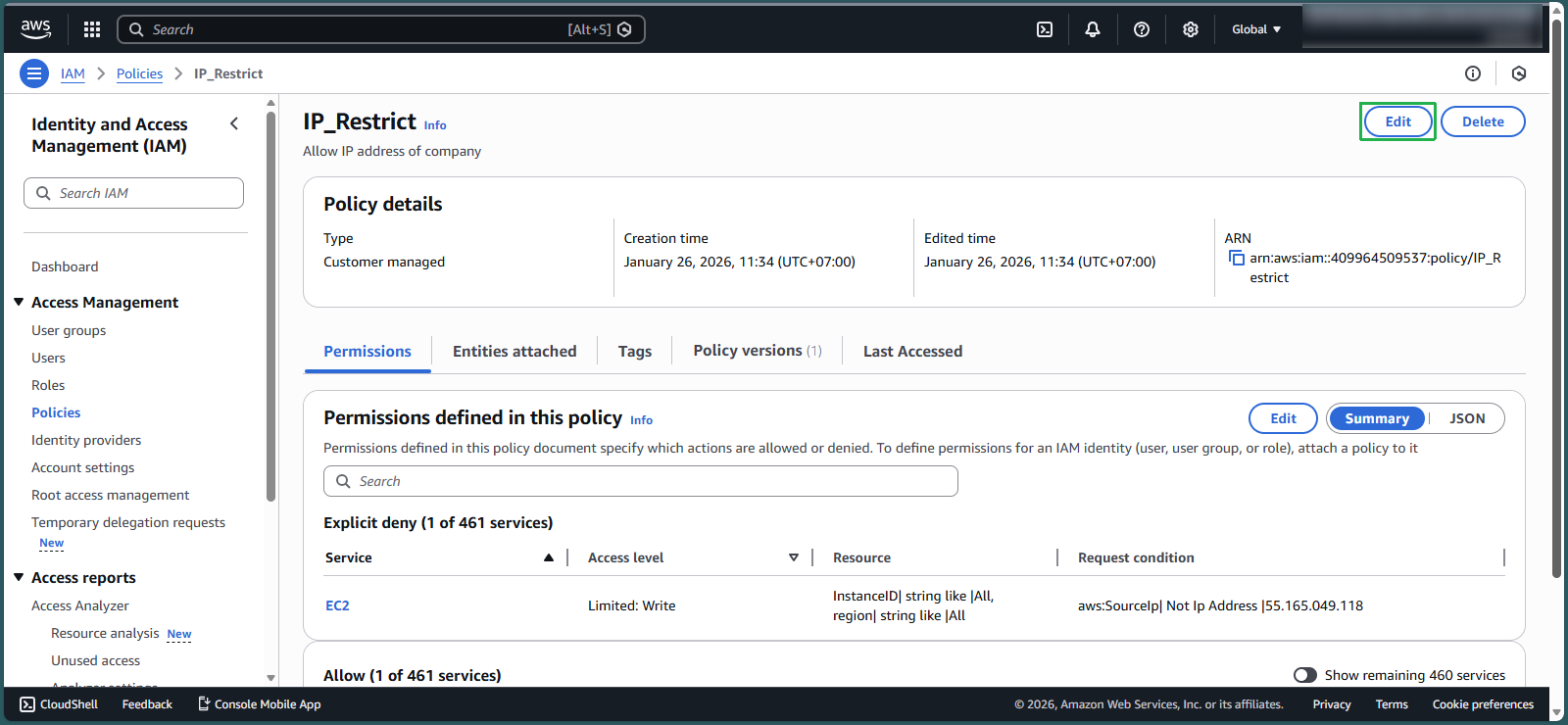Open Account settings in the sidebar
This screenshot has height=725, width=1568.
[83, 467]
